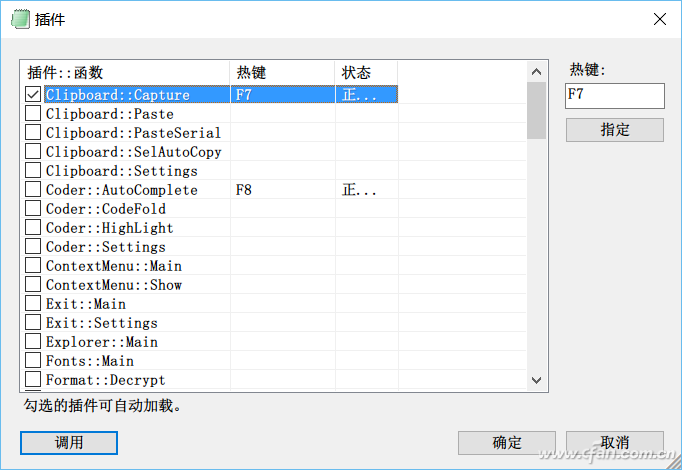Enable the ContextMenu::Show checkbox
Image resolution: width=682 pixels, height=470 pixels.
point(33,285)
